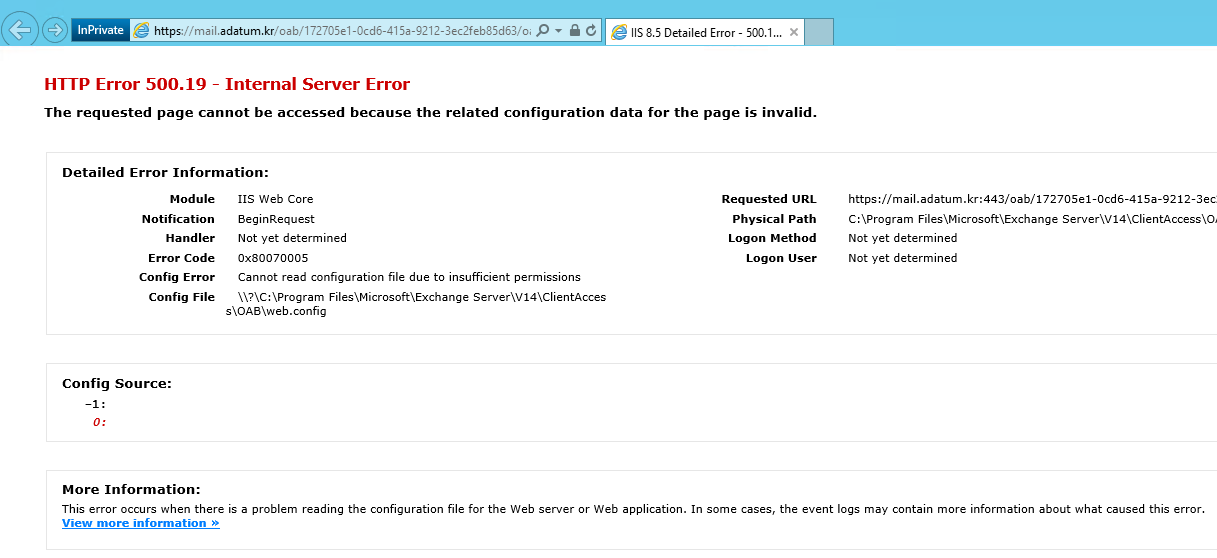Click the Config File web.config path text

(416, 304)
